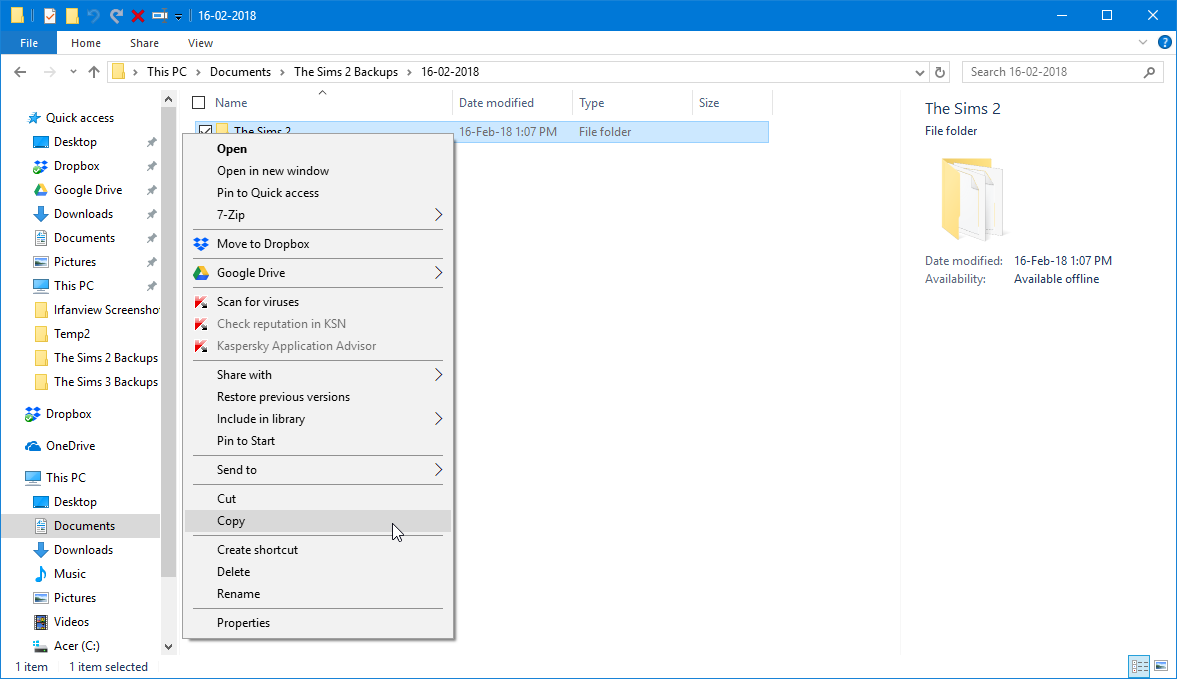Click the OneDrive cloud icon in sidebar

coord(32,446)
